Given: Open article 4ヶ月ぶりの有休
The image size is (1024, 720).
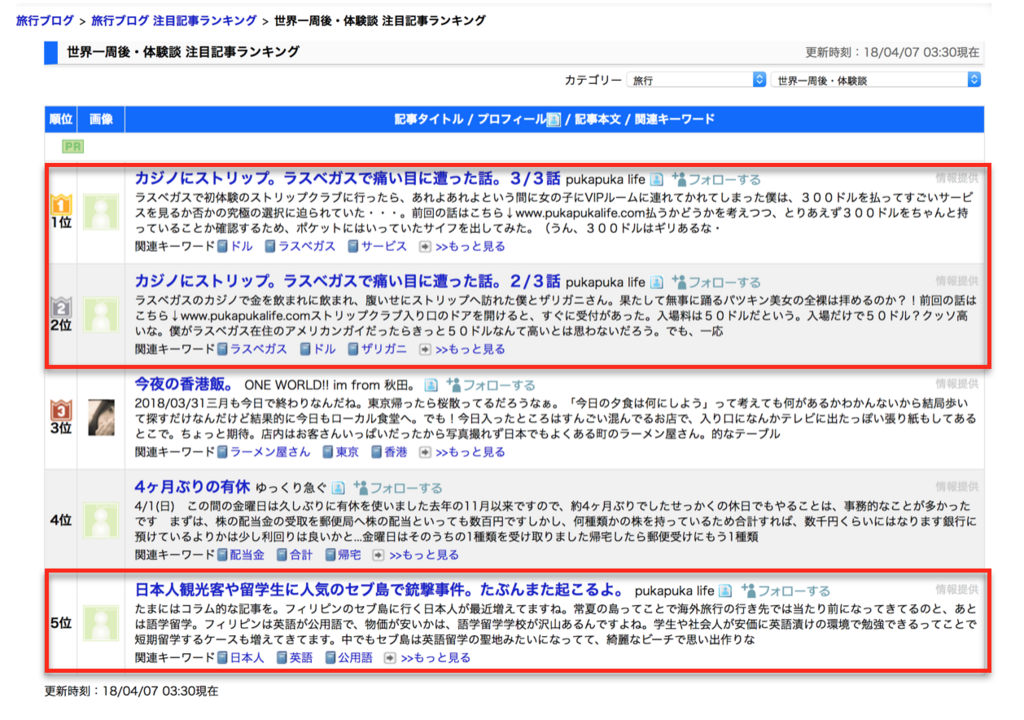Looking at the screenshot, I should click(192, 487).
